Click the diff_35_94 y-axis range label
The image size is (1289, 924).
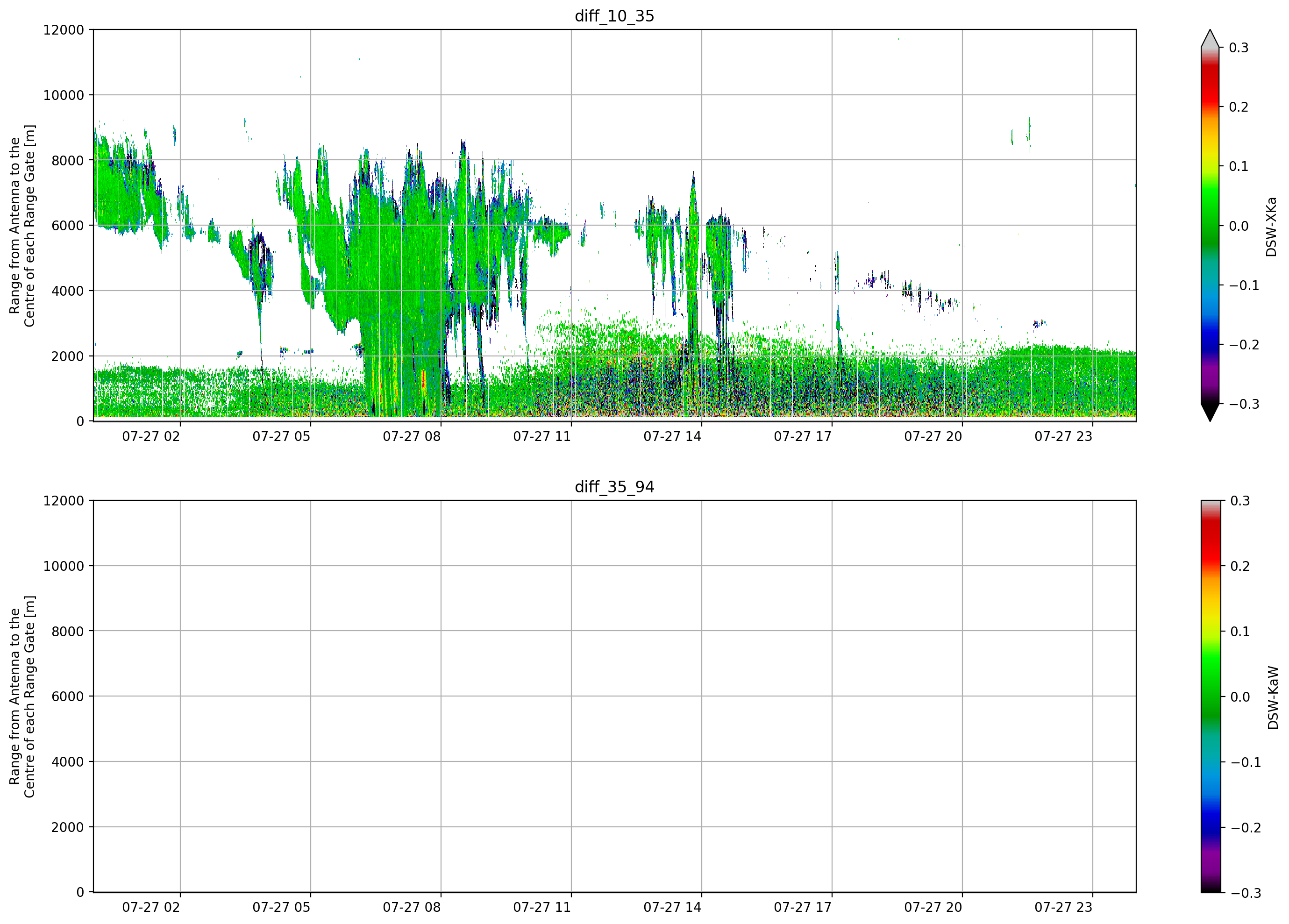click(22, 696)
